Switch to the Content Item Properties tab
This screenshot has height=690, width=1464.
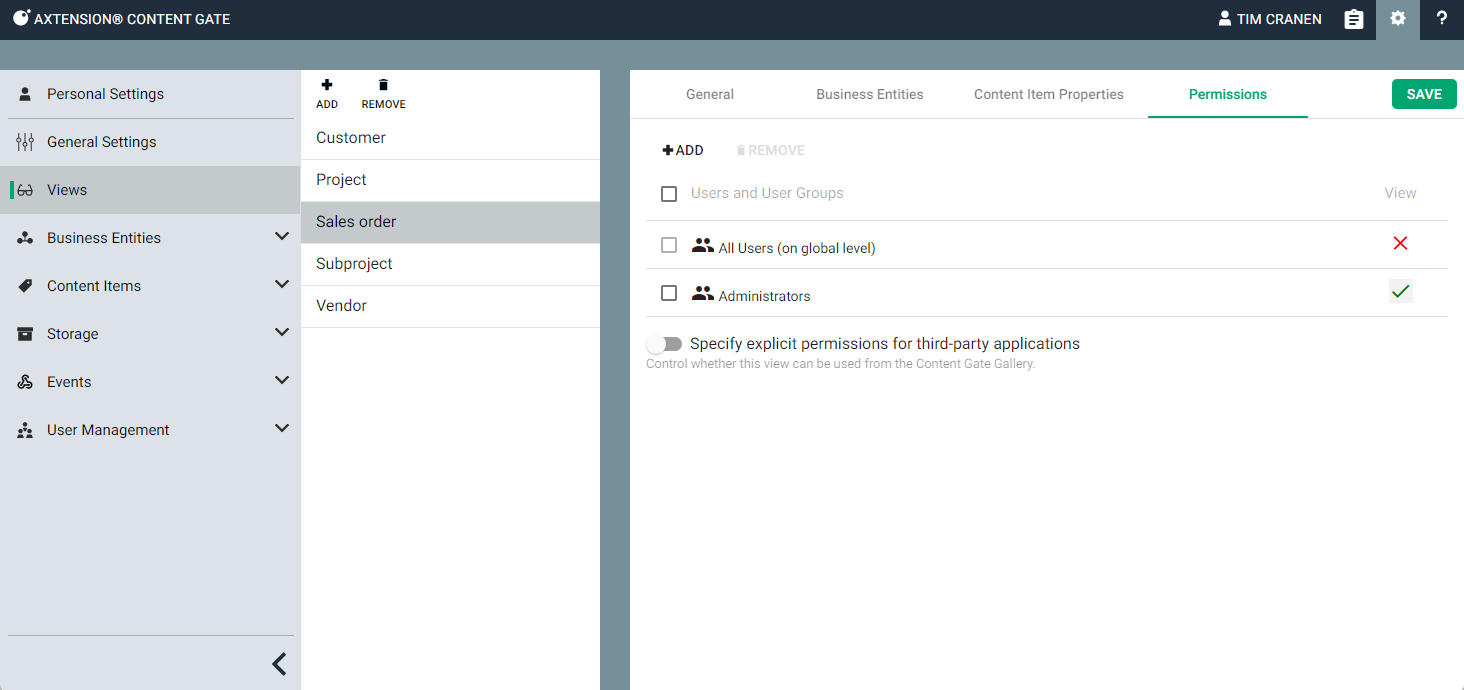(x=1048, y=94)
